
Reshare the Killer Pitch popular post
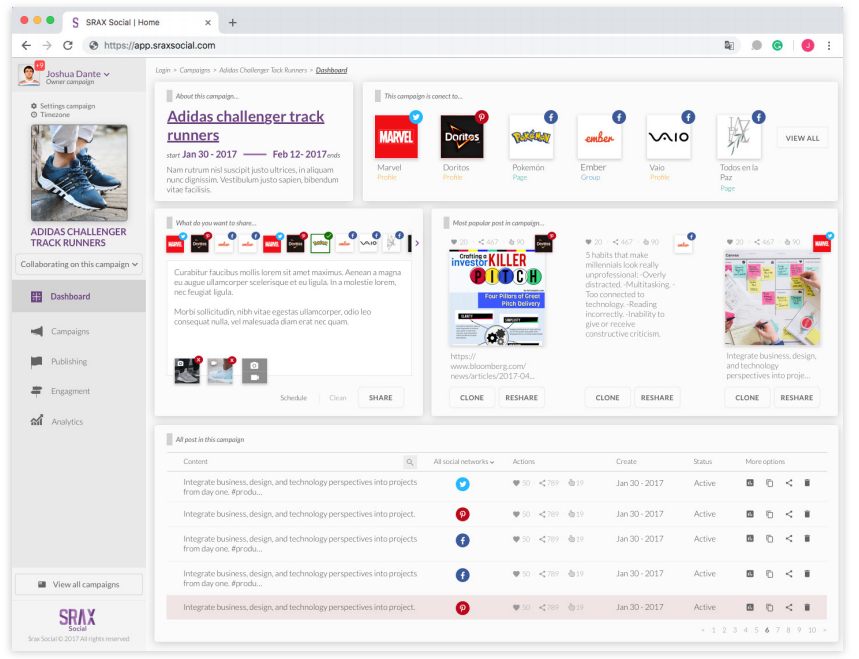522,398
